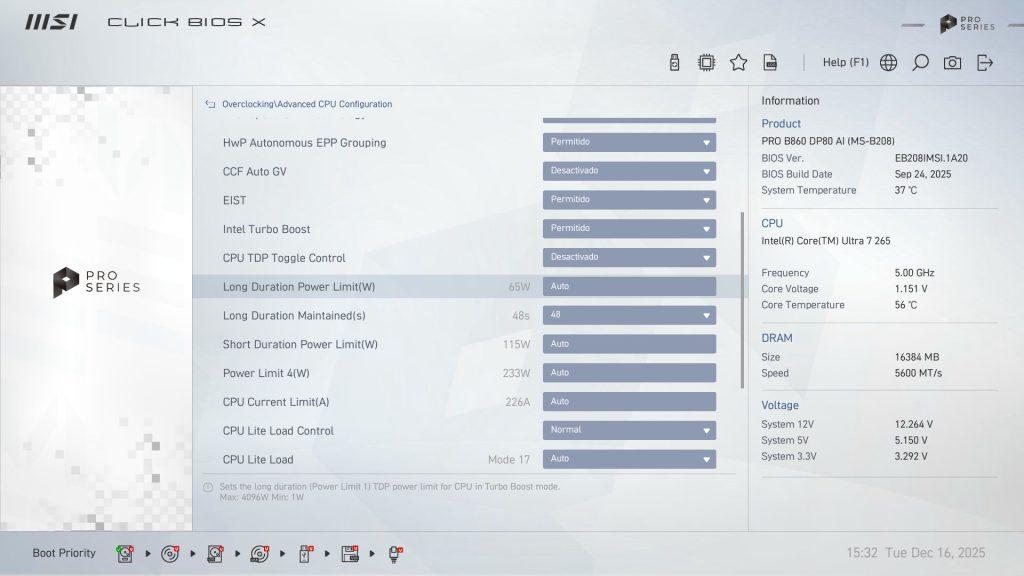Click the 5600 MT/s speed value
Viewport: 1024px width, 576px height.
coord(918,373)
